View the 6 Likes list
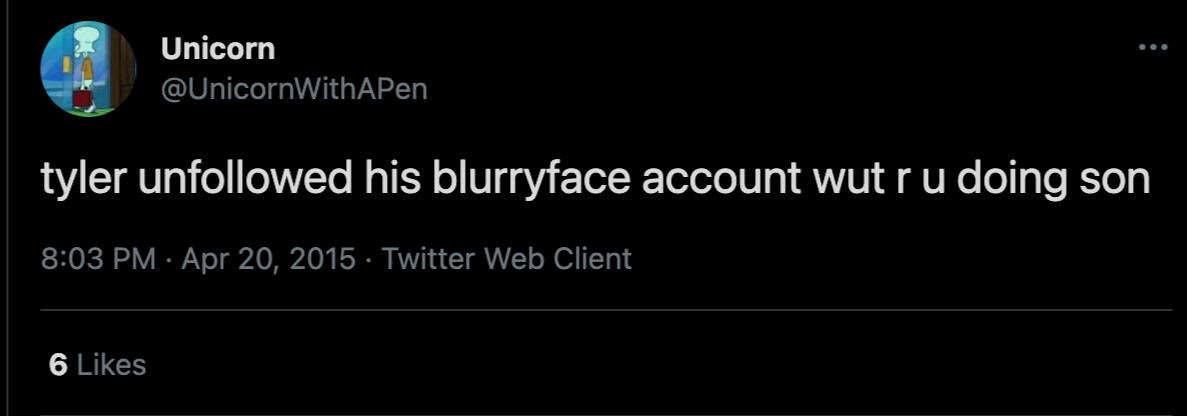The image size is (1187, 416). (x=97, y=365)
